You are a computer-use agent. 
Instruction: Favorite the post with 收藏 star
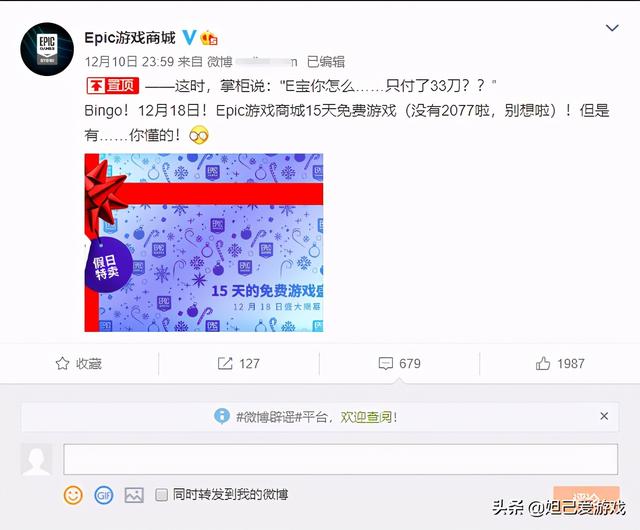click(78, 363)
